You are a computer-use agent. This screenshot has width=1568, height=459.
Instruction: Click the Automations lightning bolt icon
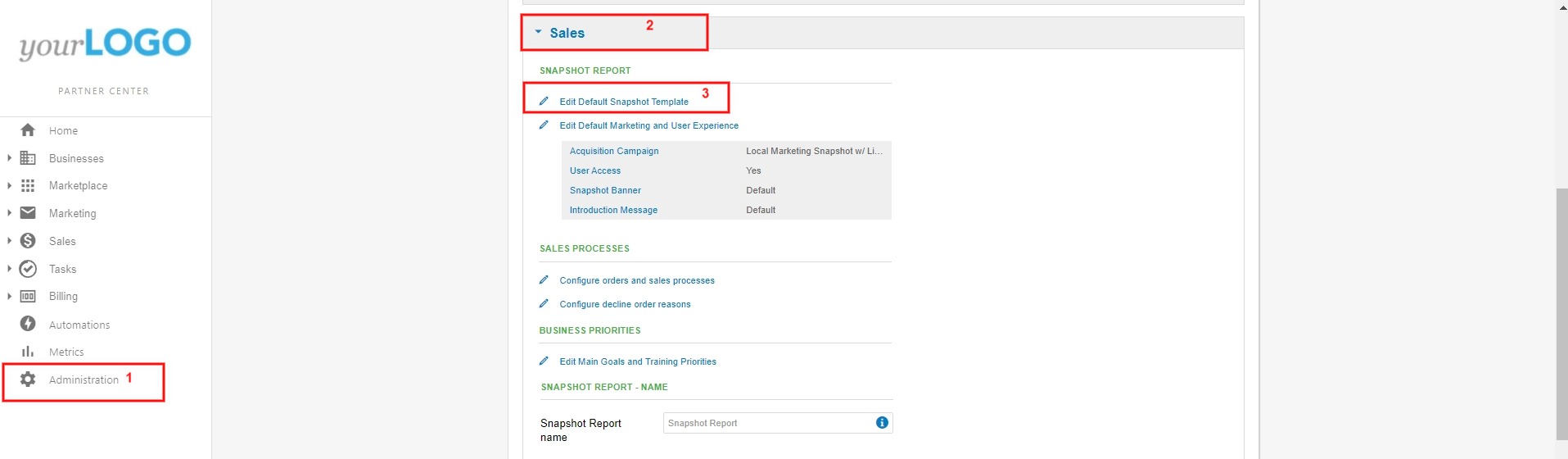28,324
